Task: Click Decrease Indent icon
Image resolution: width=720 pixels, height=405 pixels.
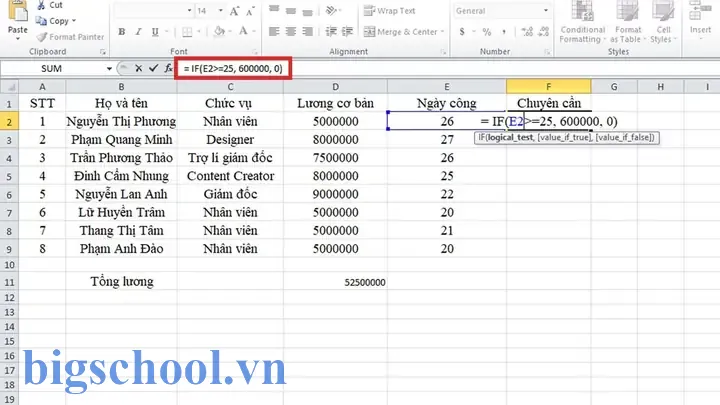Action: (331, 32)
